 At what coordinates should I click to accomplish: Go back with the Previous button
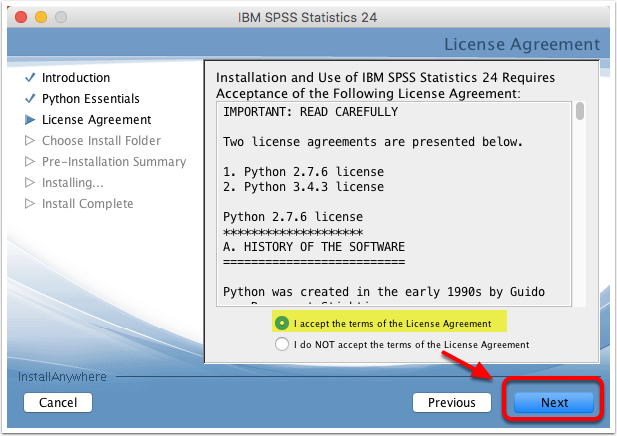(x=452, y=403)
